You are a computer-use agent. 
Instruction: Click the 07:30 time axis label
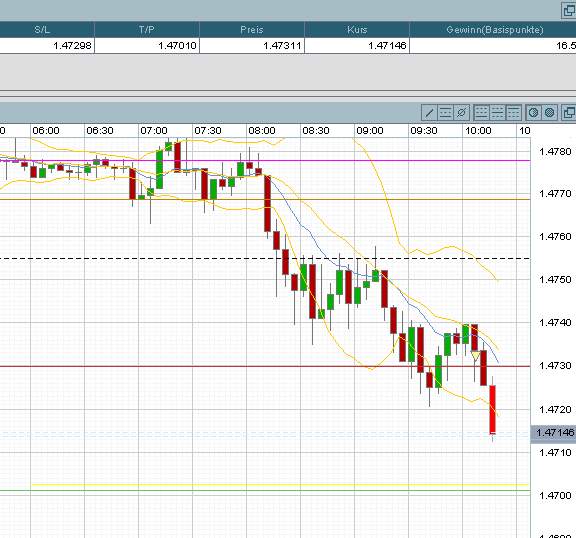[x=208, y=131]
